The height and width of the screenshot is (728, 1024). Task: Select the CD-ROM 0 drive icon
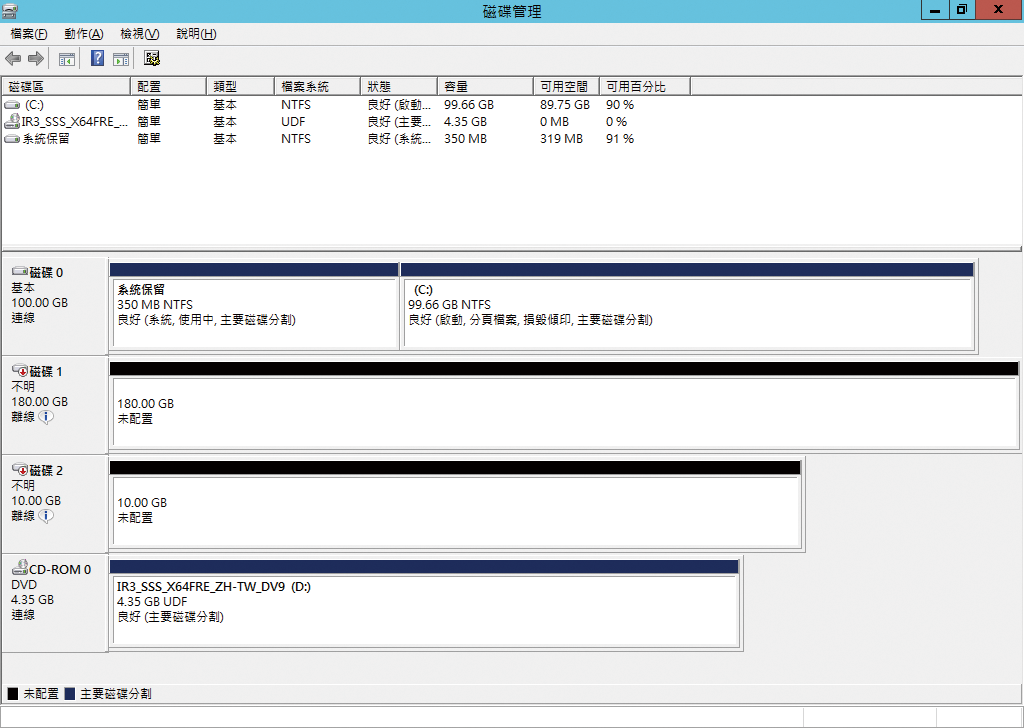19,569
